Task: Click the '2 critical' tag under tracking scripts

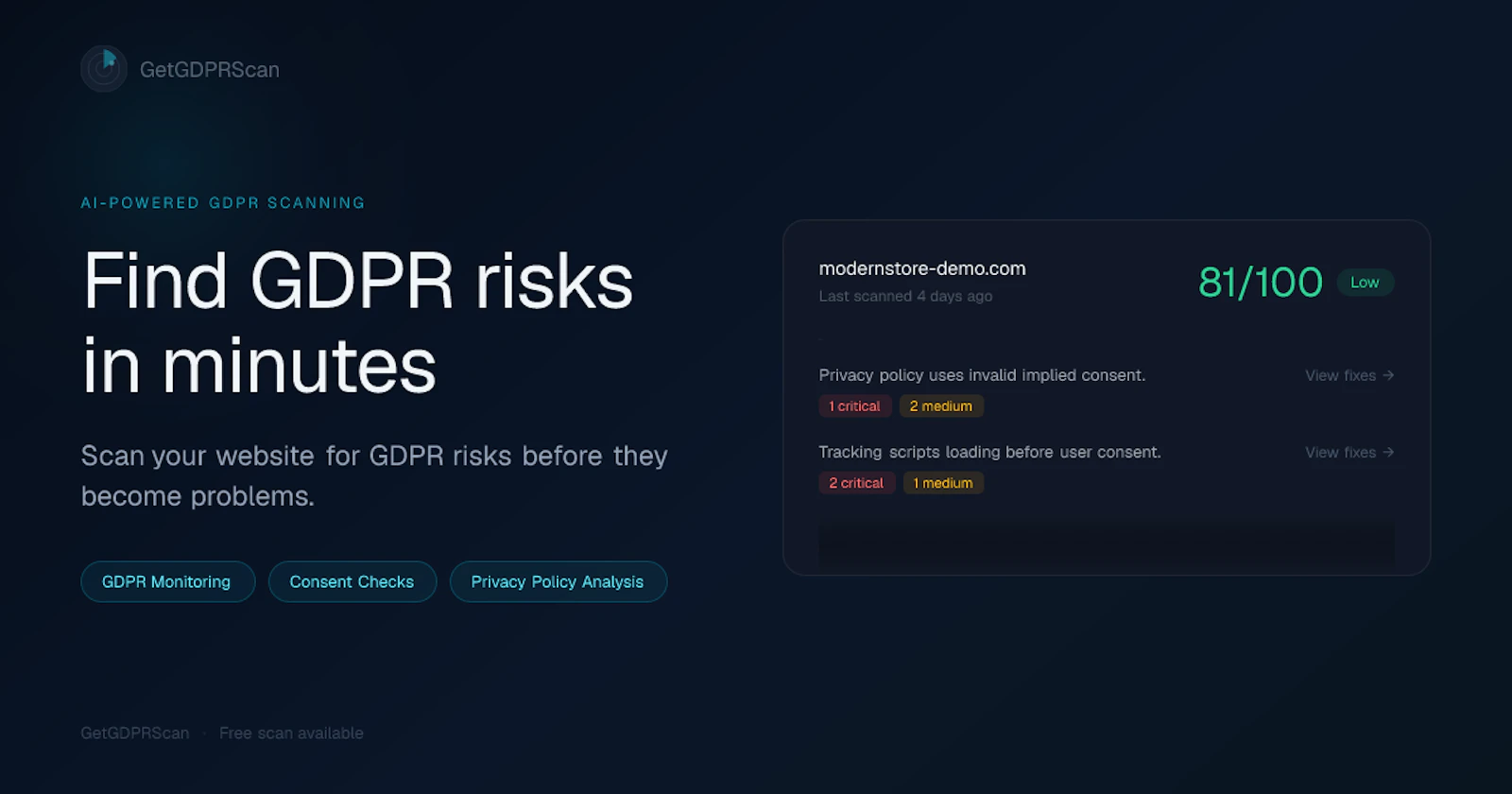Action: pos(856,482)
